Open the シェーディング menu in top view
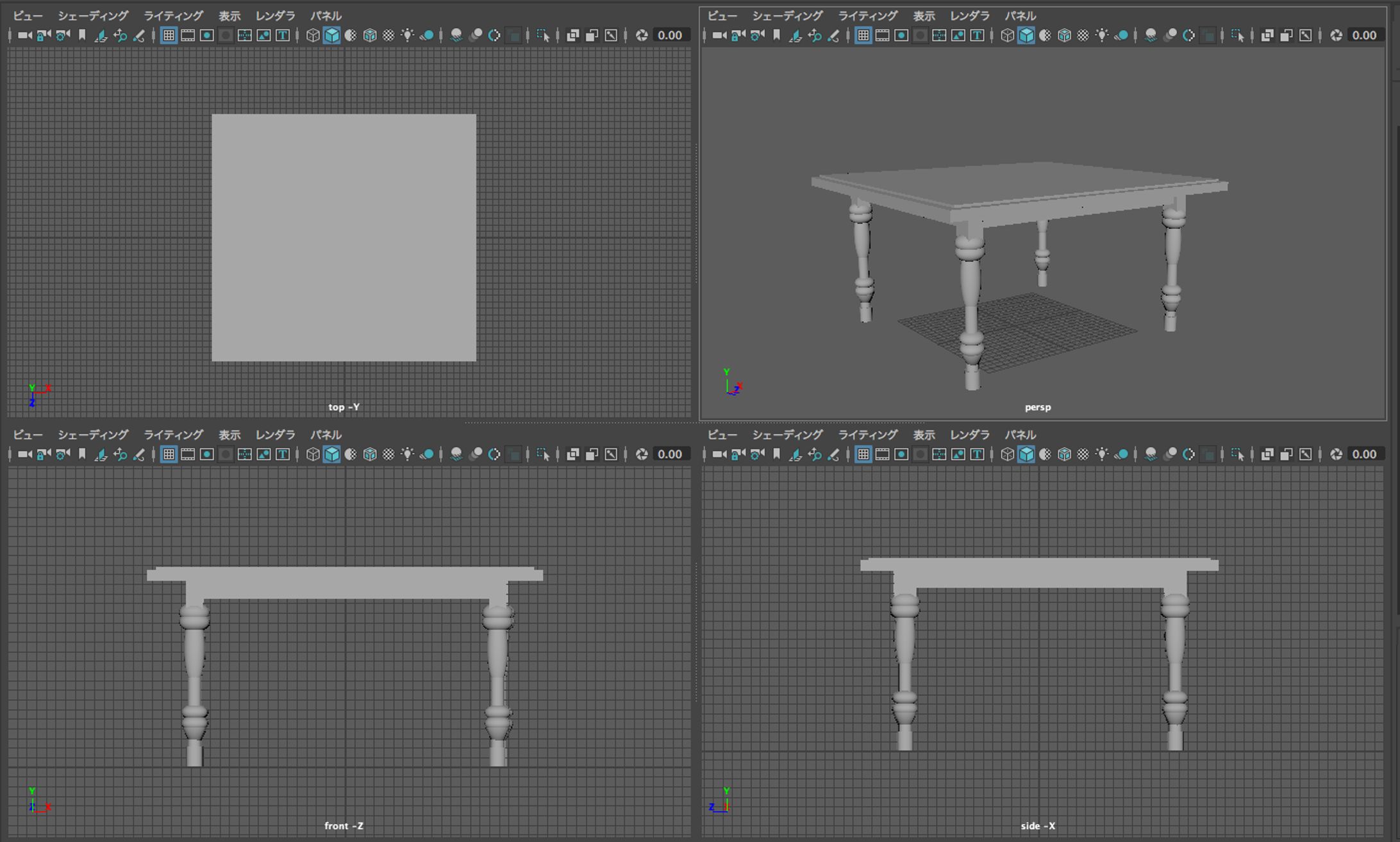Screen dimensions: 1400x842 tap(92, 16)
